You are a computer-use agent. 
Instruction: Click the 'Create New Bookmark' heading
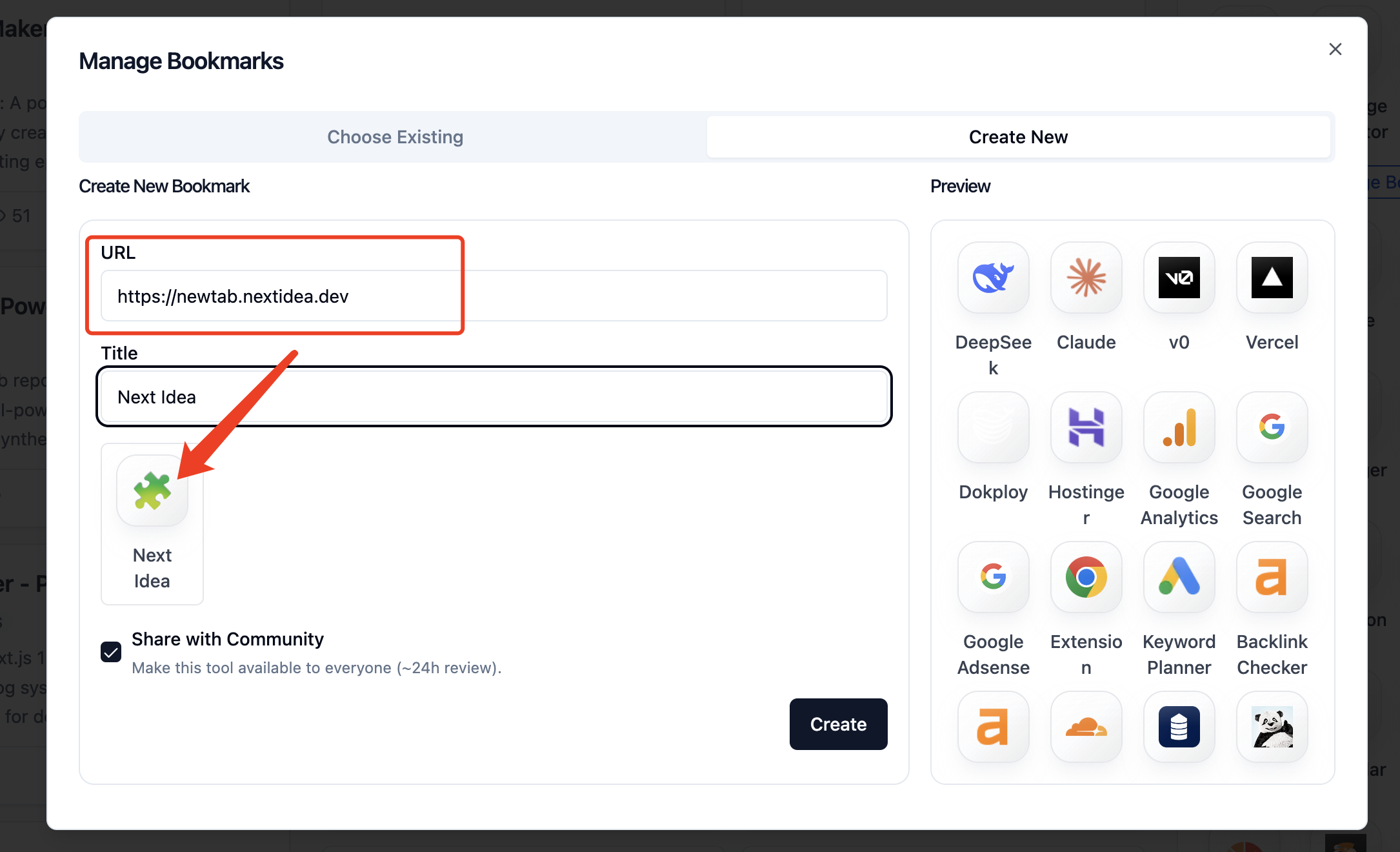(164, 186)
